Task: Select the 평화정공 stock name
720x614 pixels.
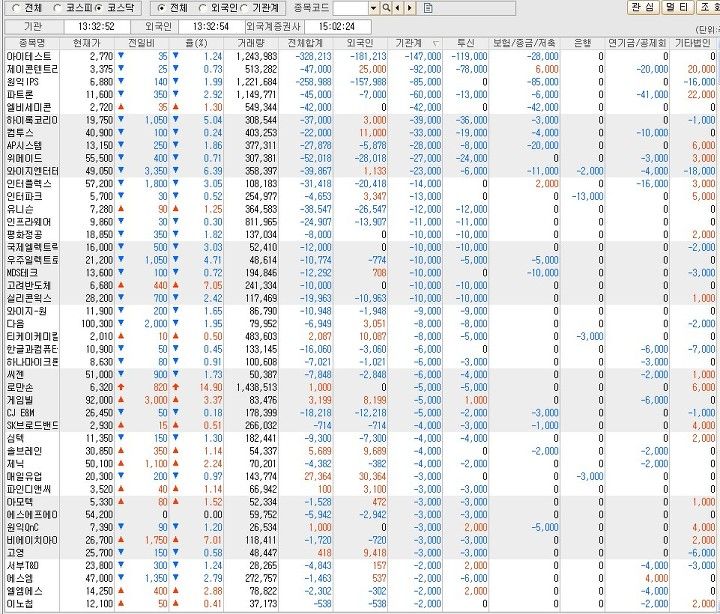Action: [x=24, y=234]
